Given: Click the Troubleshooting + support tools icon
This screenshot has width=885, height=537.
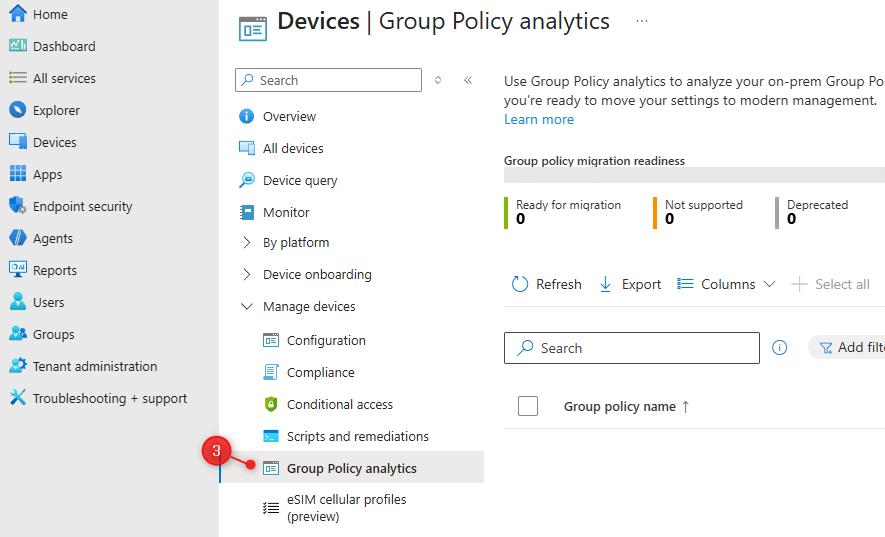Looking at the screenshot, I should pos(17,398).
